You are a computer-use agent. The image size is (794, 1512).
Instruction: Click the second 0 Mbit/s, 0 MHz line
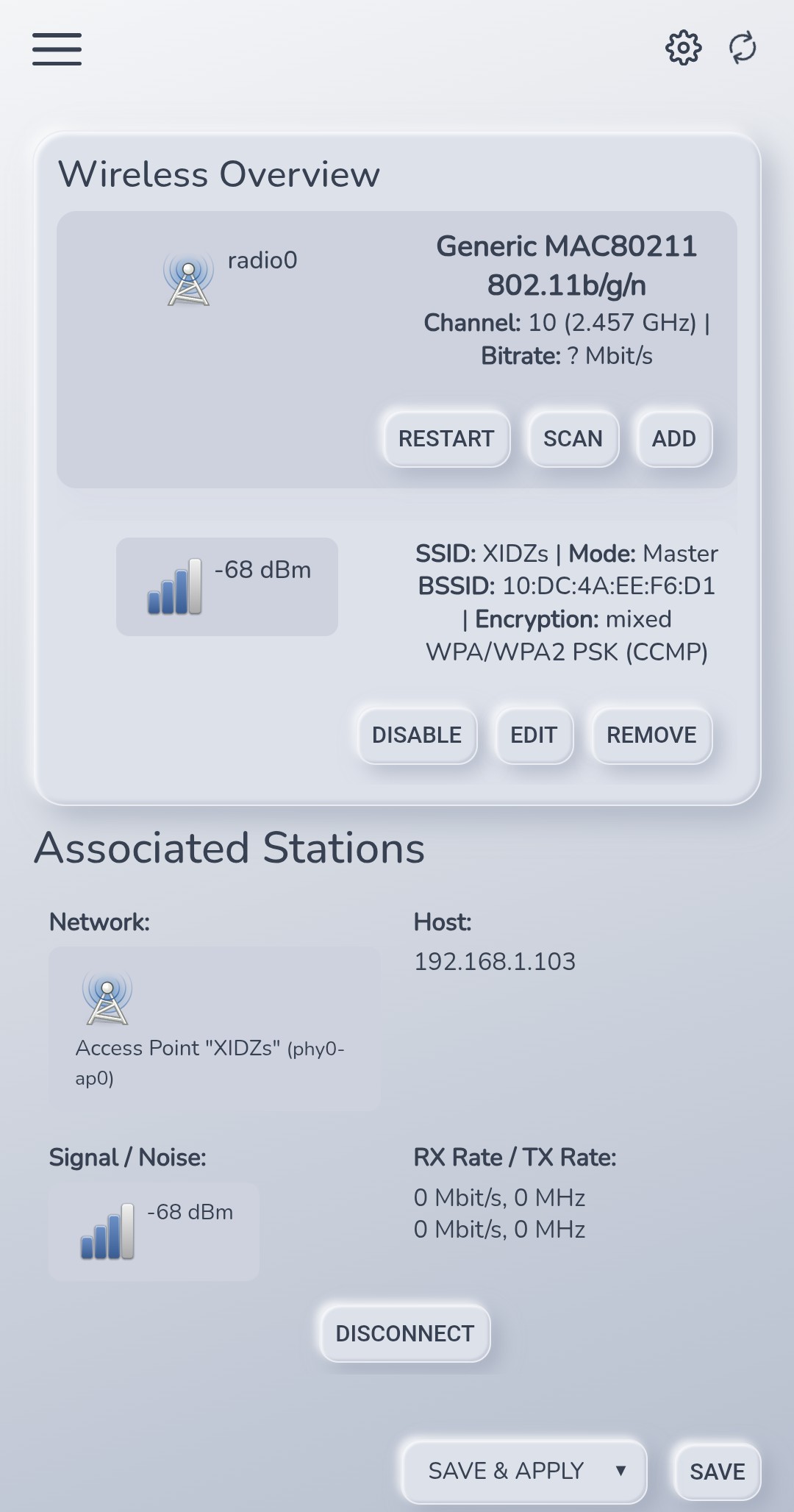point(499,1230)
